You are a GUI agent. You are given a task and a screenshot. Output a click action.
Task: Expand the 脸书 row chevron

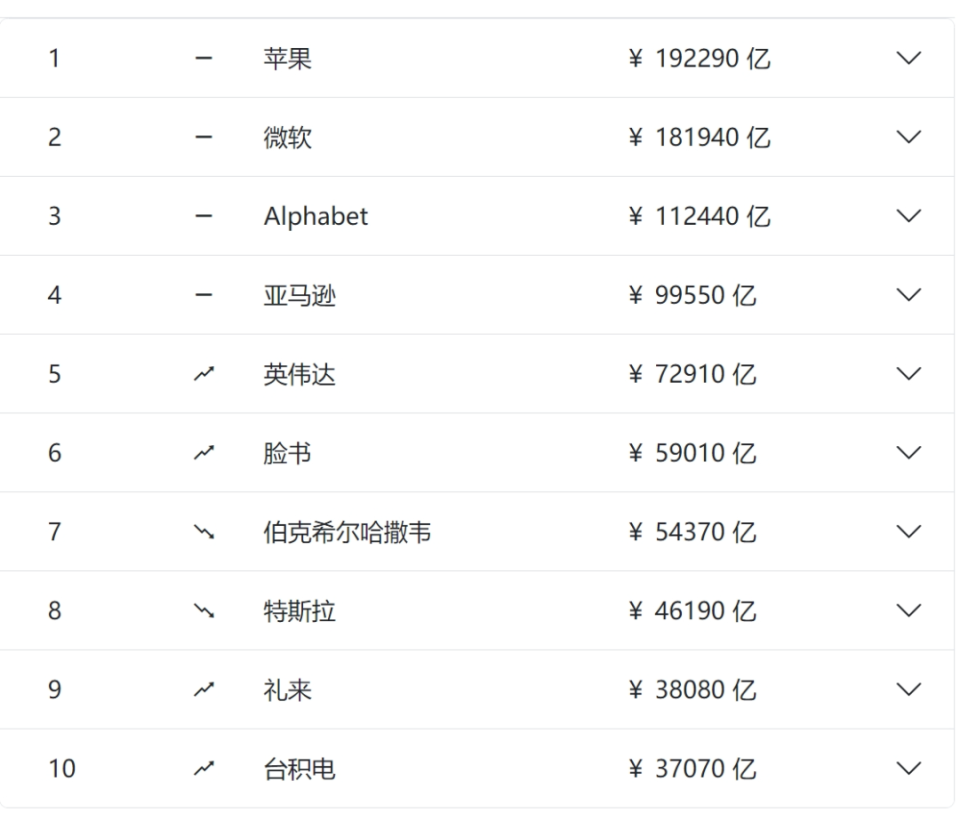point(909,453)
